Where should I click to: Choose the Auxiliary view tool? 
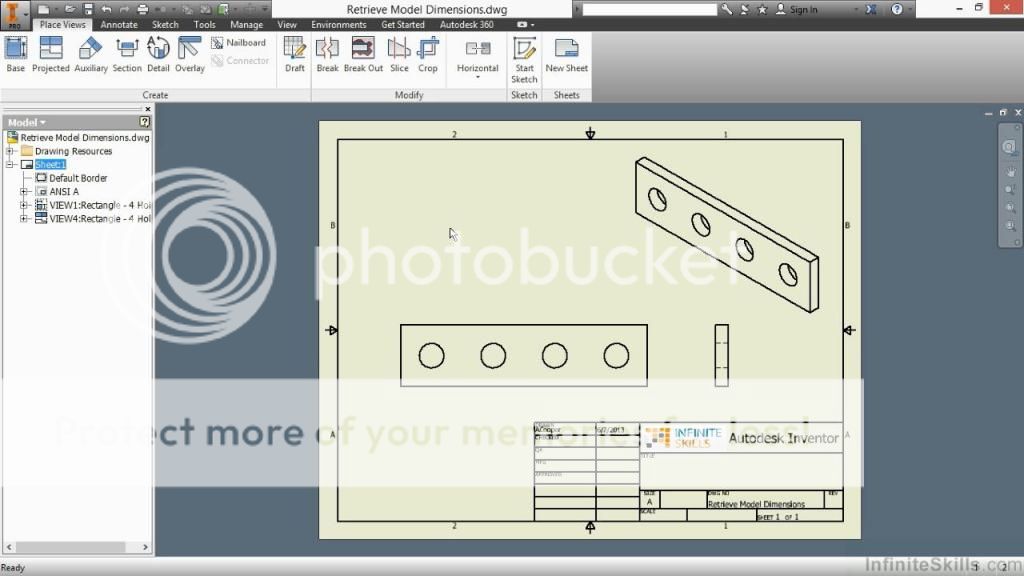coord(91,54)
